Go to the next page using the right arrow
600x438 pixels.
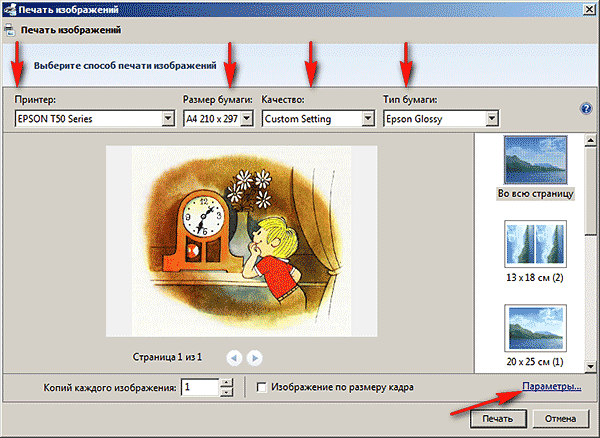point(254,356)
